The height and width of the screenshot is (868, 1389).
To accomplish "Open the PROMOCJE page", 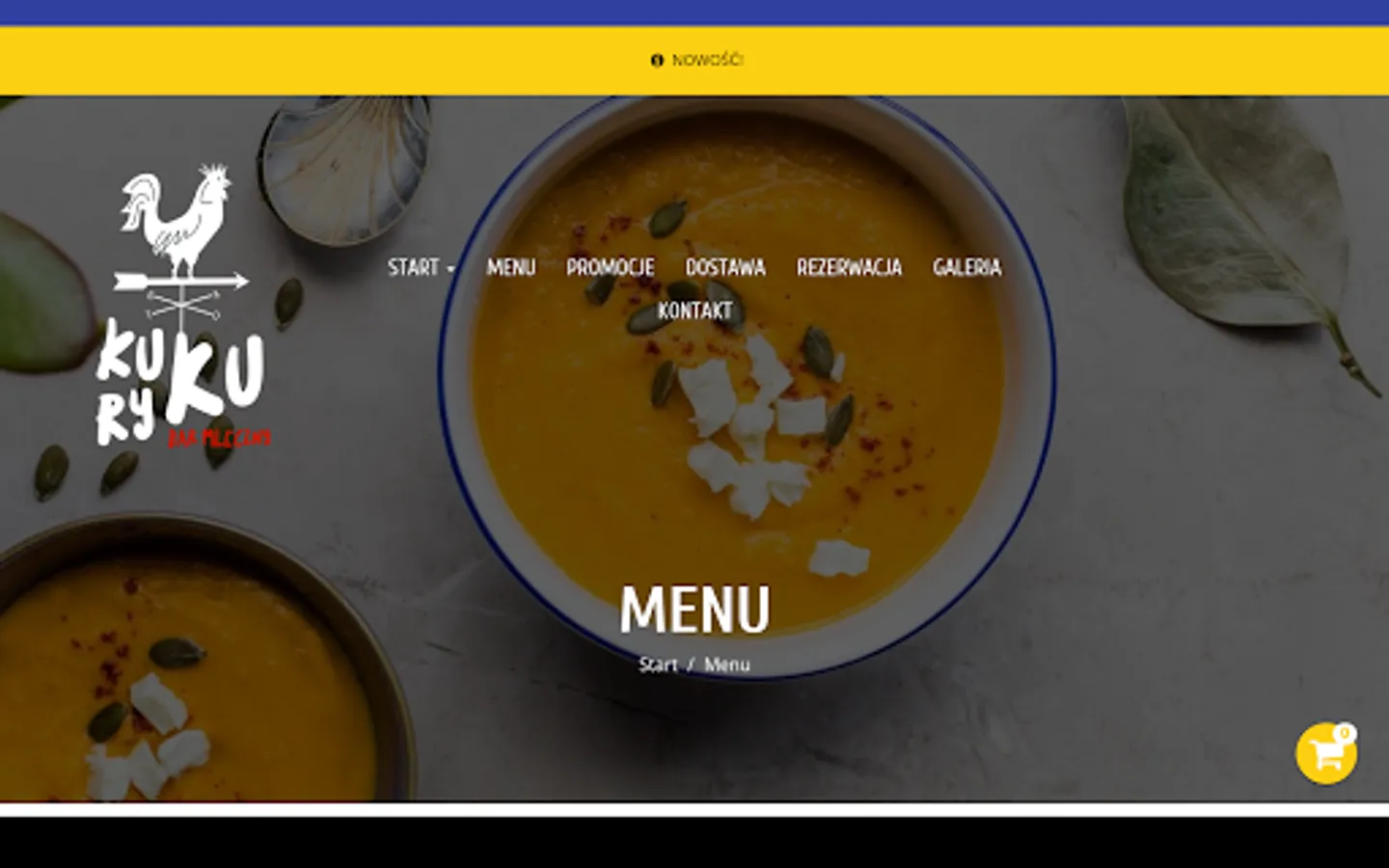I will (x=611, y=267).
